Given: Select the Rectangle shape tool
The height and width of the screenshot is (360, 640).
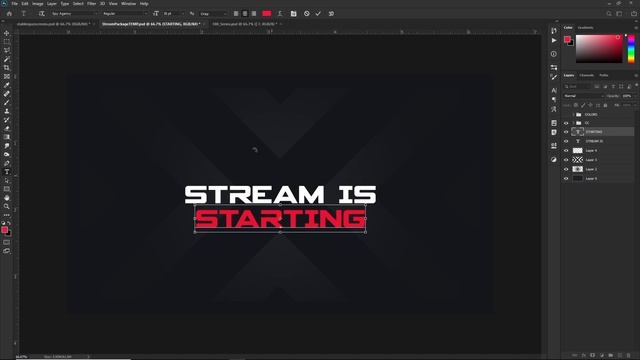Looking at the screenshot, I should 7,189.
